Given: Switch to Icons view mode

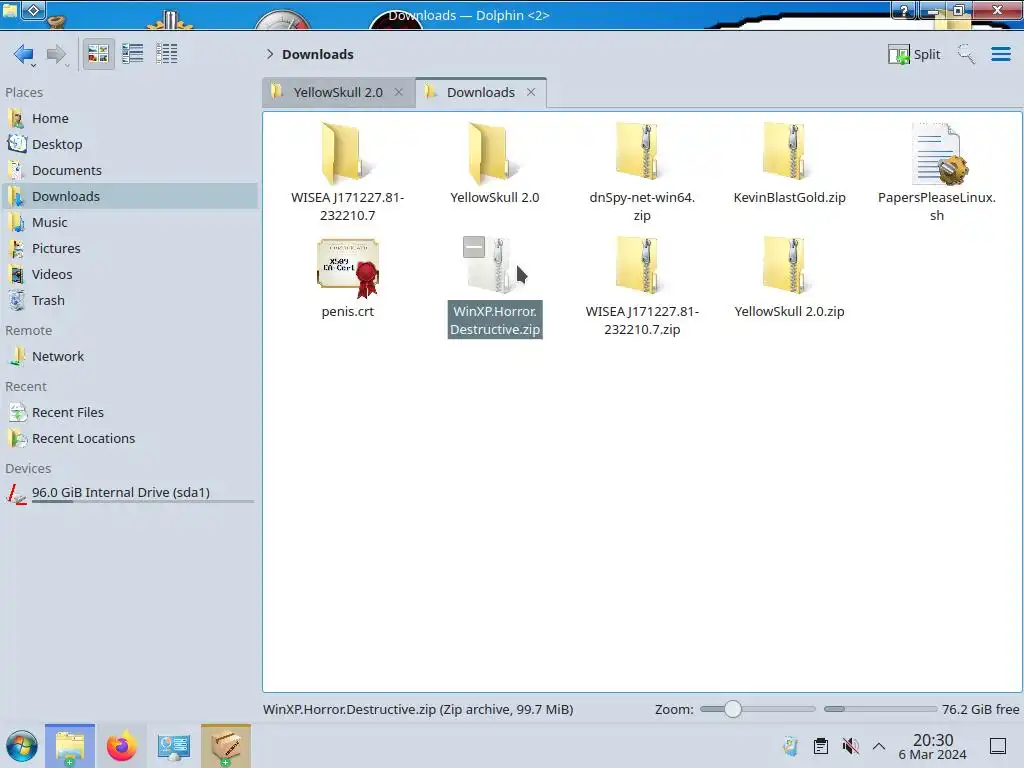Looking at the screenshot, I should (98, 54).
